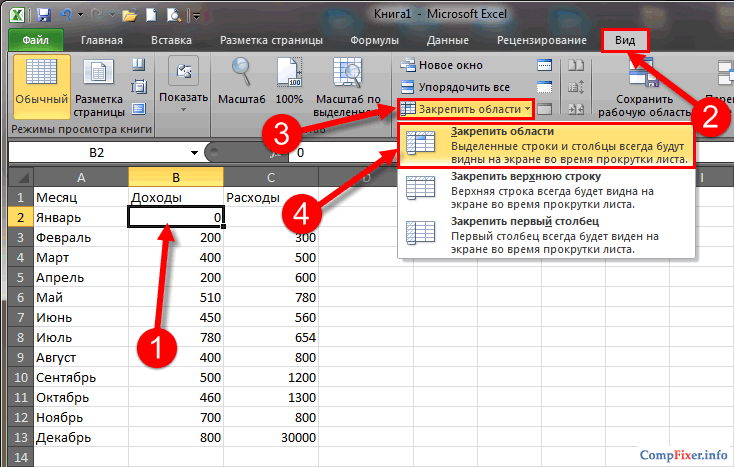Click the formula bar showing 0

coord(510,153)
